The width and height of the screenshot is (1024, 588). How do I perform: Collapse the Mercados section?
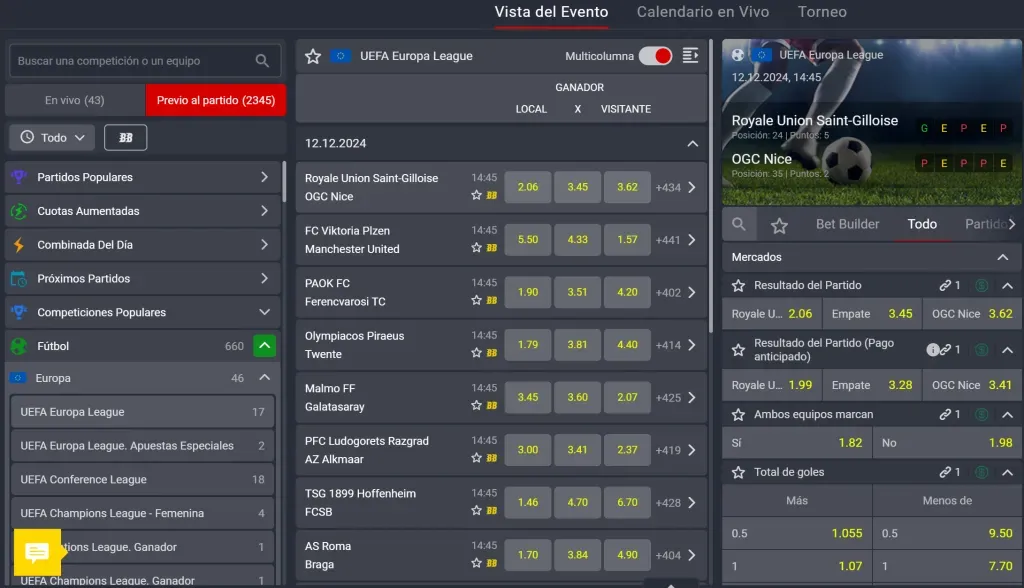[x=1003, y=258]
